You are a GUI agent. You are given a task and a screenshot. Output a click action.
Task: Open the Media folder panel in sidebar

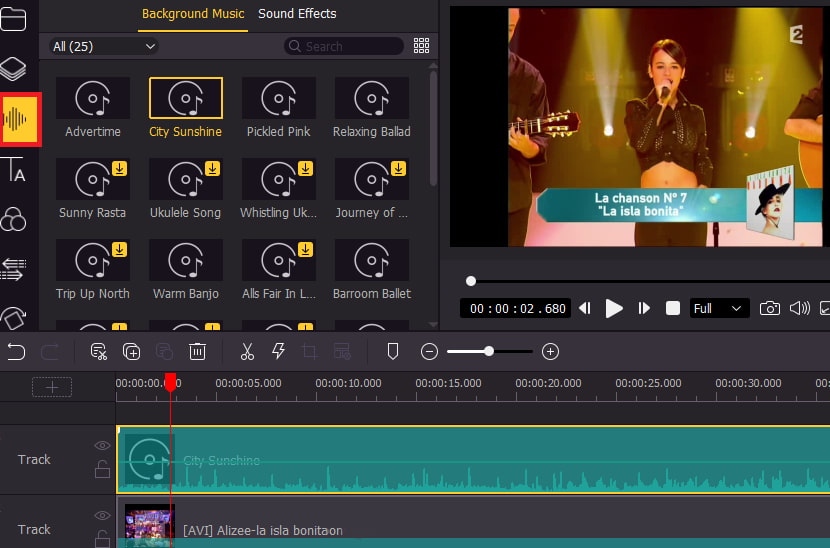coord(13,19)
